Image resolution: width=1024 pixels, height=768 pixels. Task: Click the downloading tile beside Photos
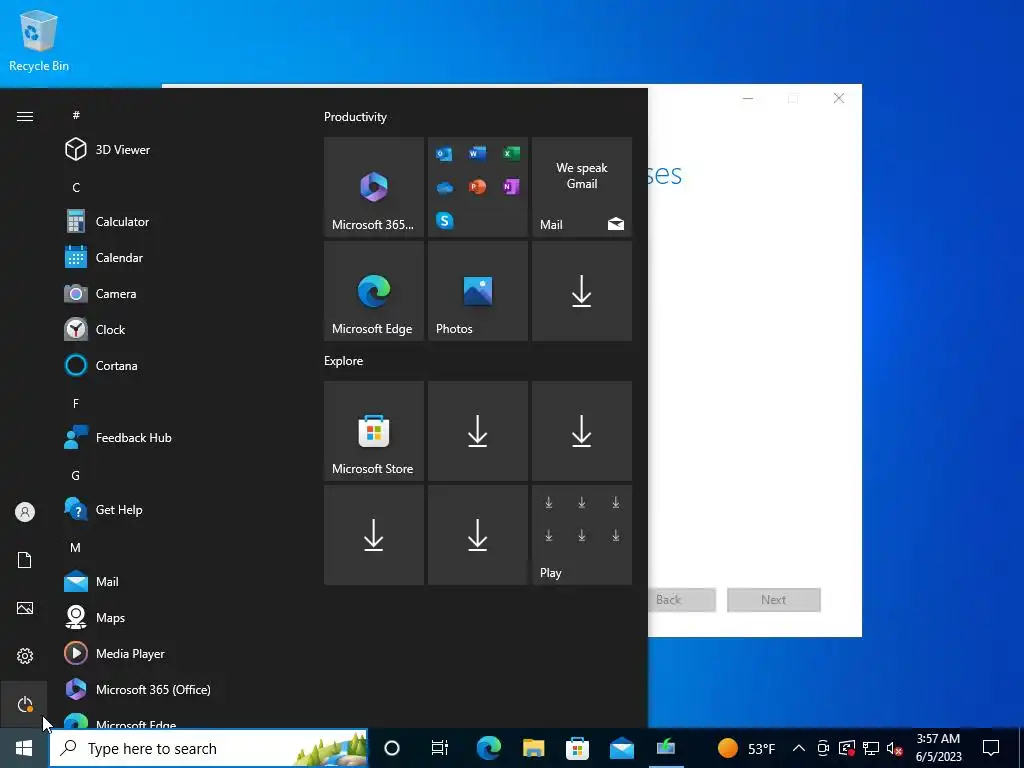pos(582,291)
